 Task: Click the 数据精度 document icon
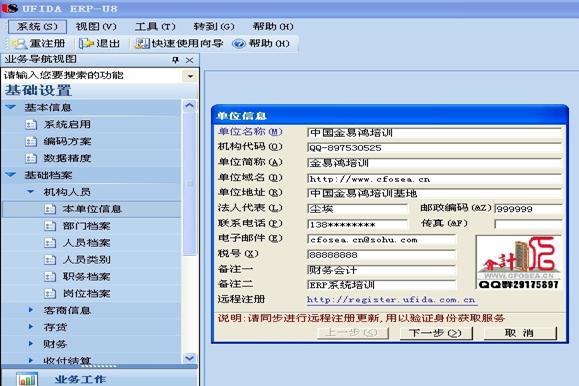tap(31, 158)
